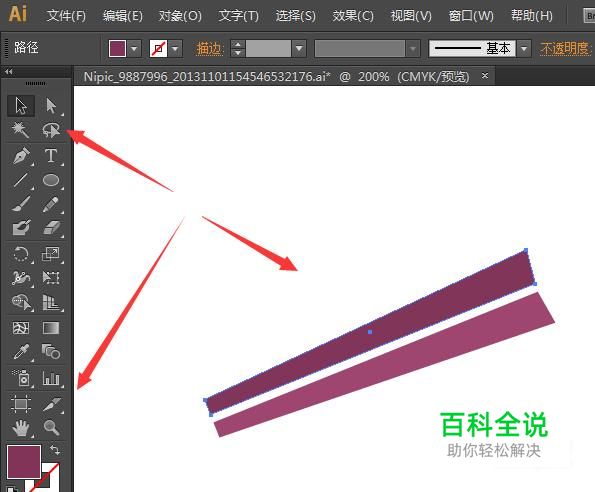Pick the Magic Wand tool
The image size is (595, 492).
click(20, 130)
